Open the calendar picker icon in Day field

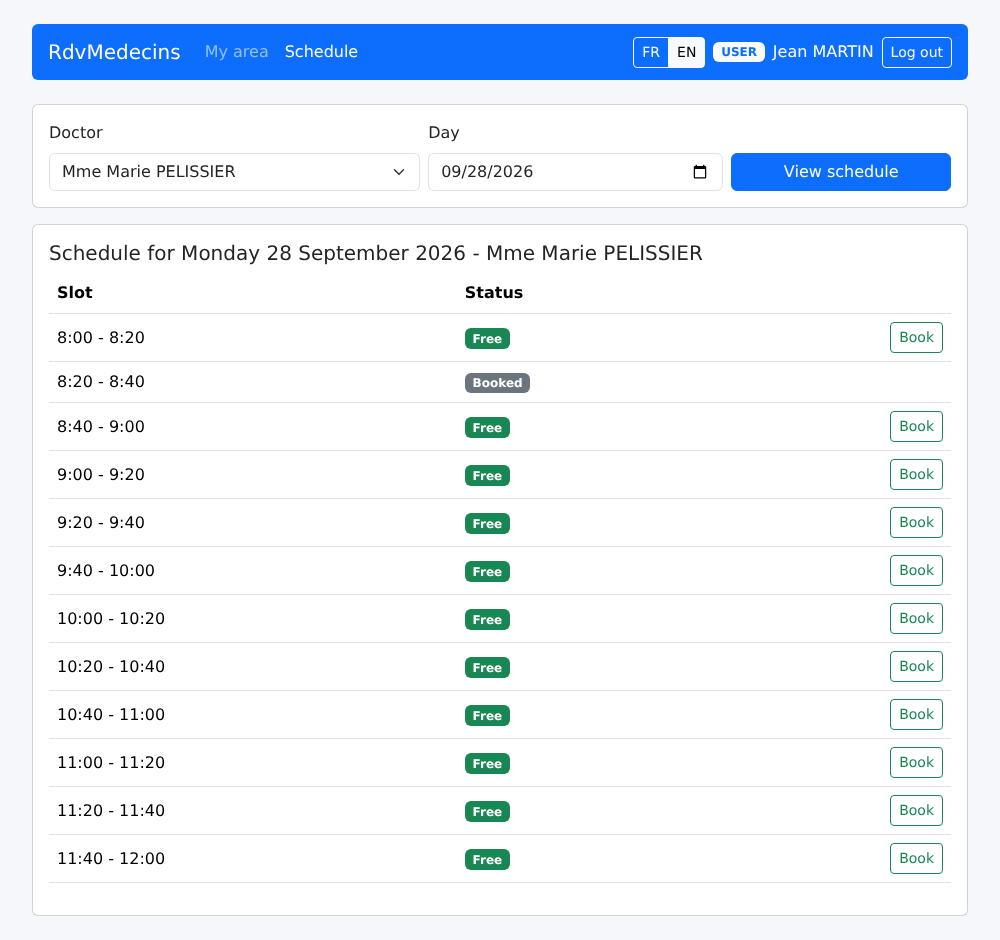coord(700,172)
